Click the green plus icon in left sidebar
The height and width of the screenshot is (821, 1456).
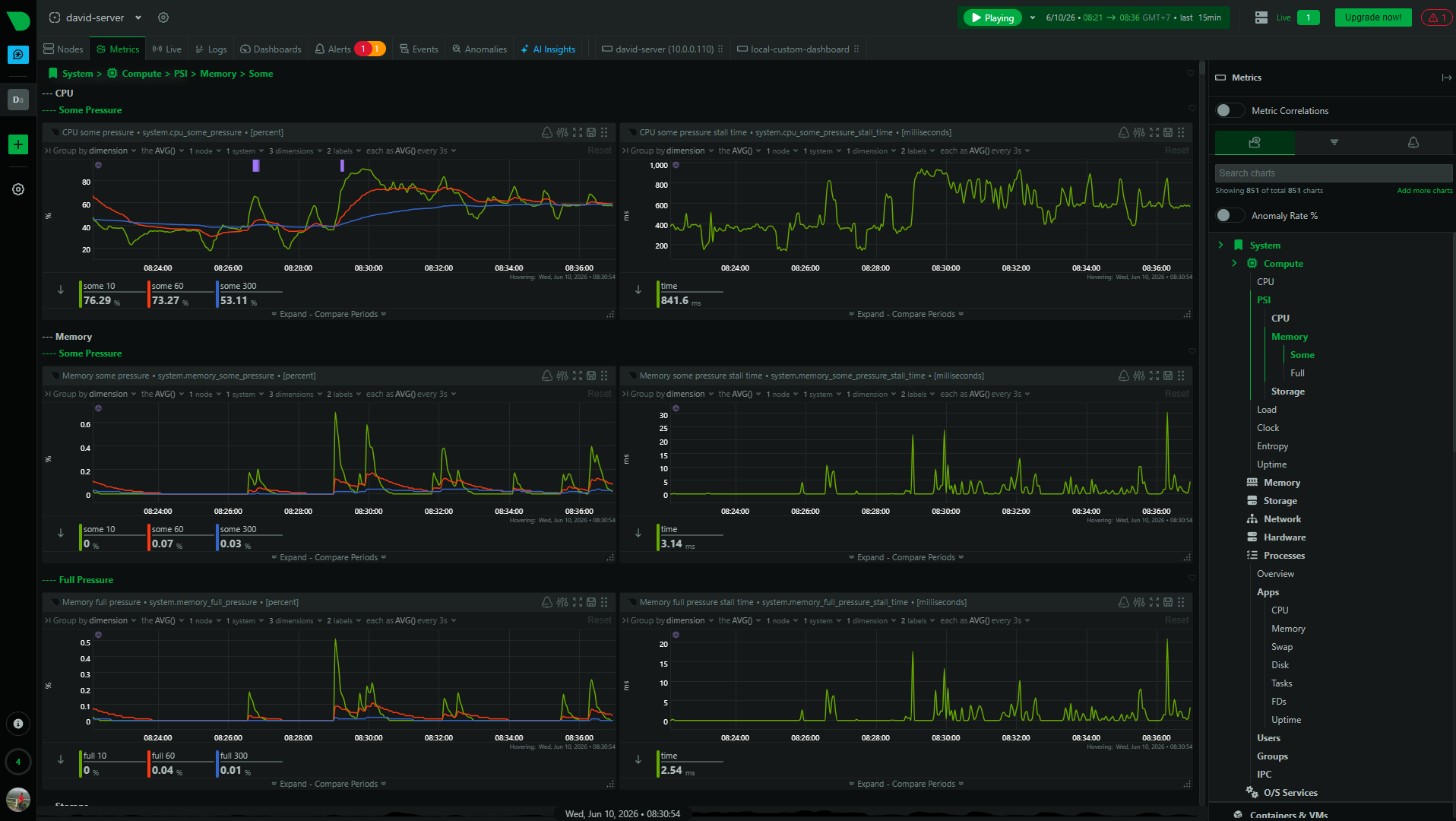coord(18,144)
